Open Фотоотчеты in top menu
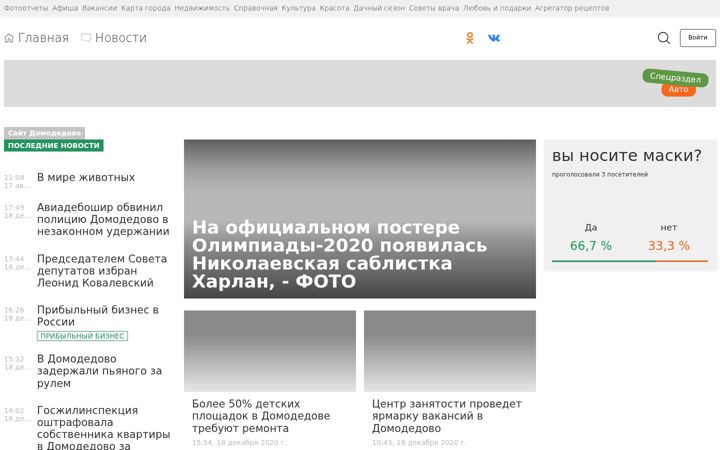Viewport: 720px width, 450px height. point(26,8)
